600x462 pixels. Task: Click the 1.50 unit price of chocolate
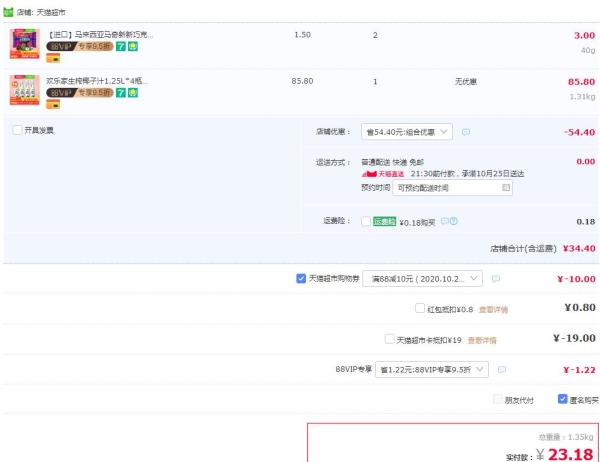coord(302,34)
